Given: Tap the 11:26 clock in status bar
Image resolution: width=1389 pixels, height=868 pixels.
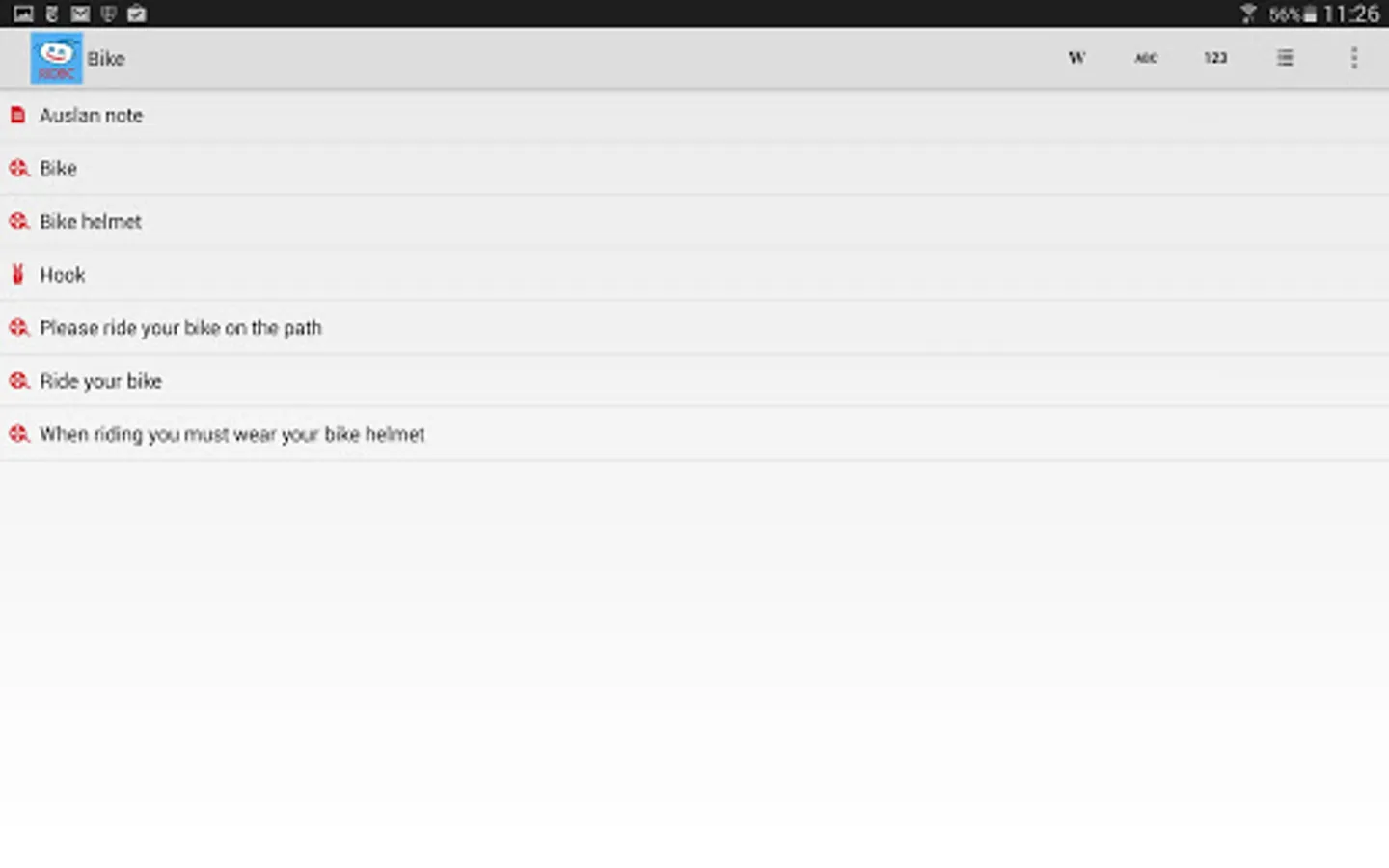Looking at the screenshot, I should click(x=1350, y=14).
